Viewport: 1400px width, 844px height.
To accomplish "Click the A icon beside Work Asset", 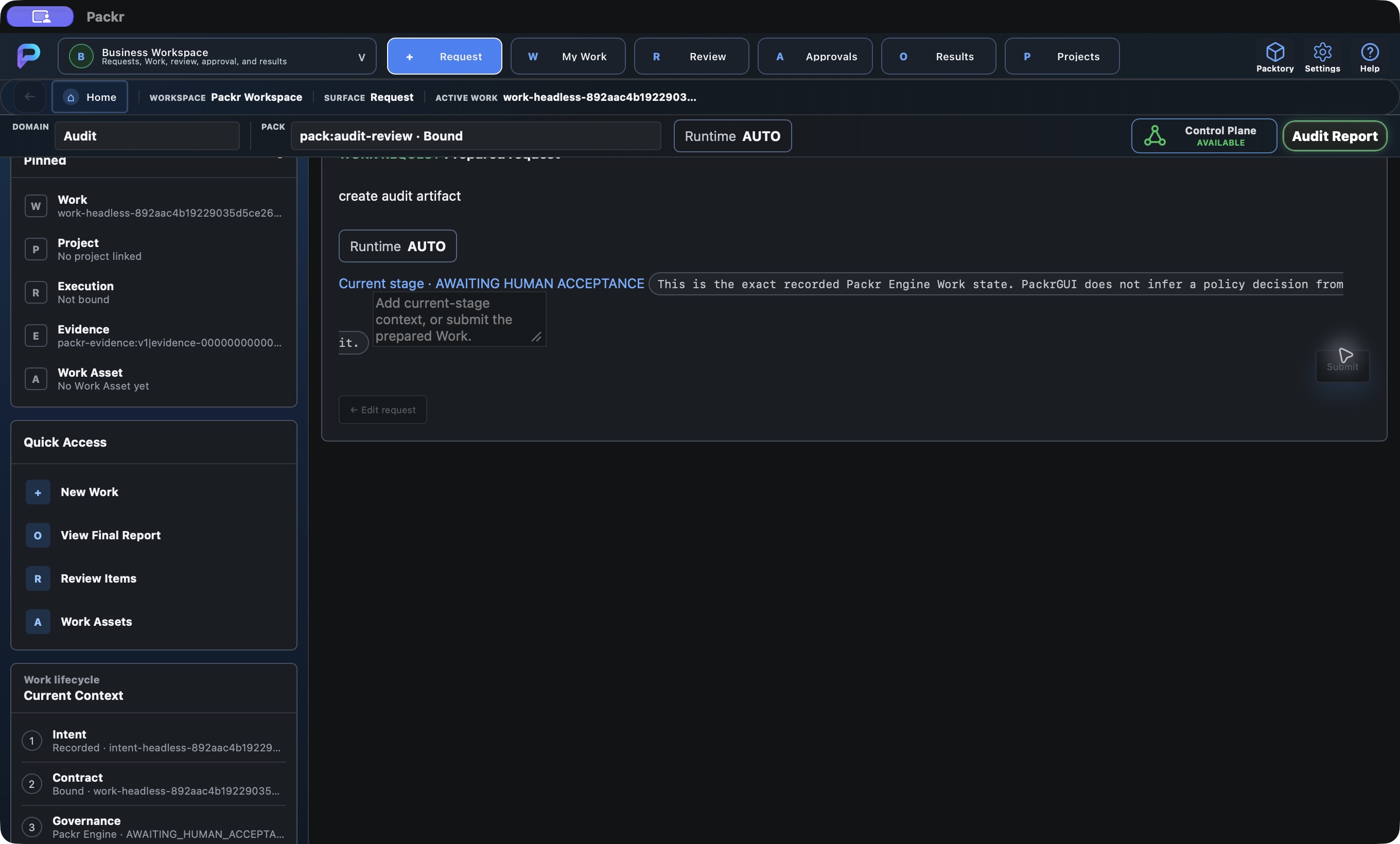I will point(36,379).
